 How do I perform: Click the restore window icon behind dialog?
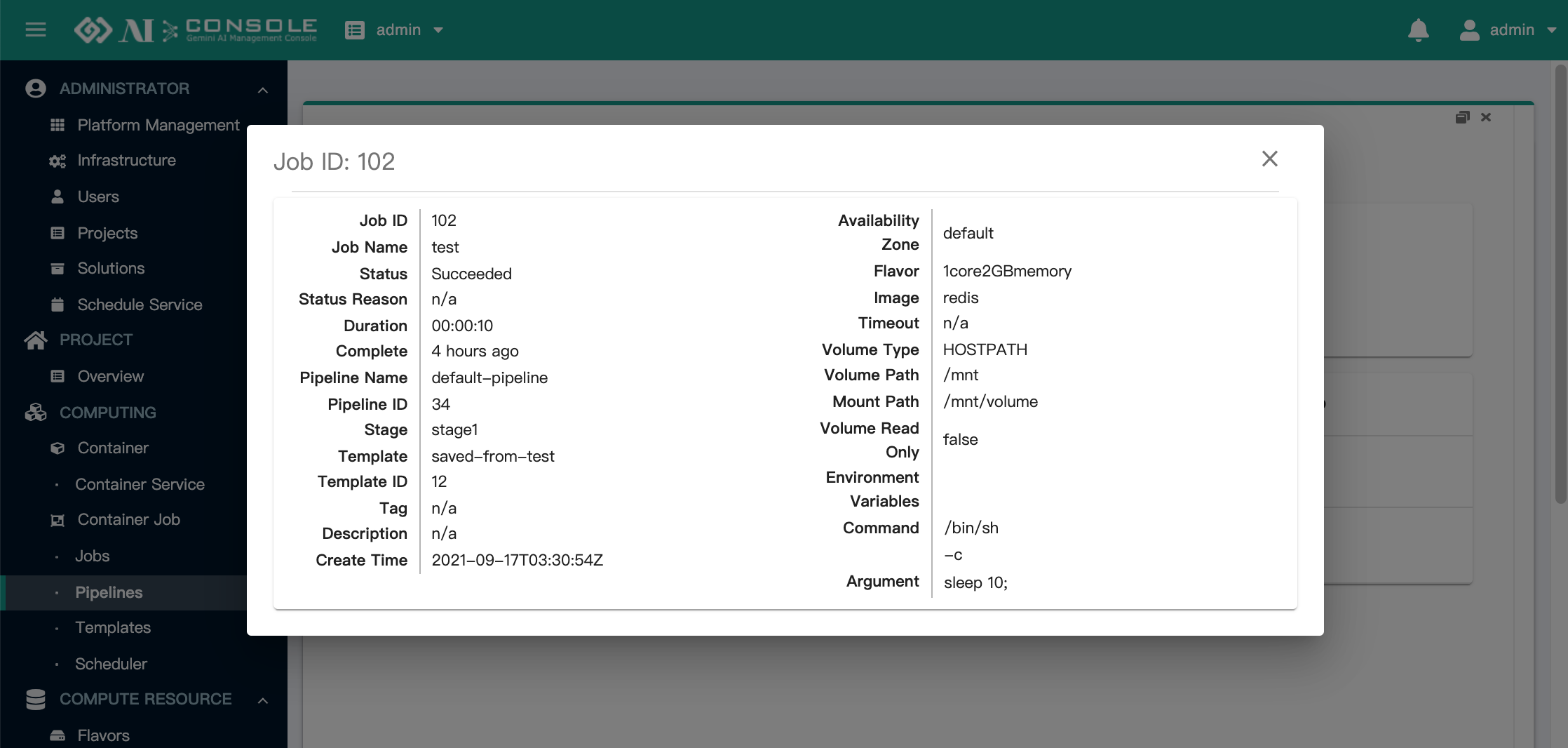click(1462, 117)
